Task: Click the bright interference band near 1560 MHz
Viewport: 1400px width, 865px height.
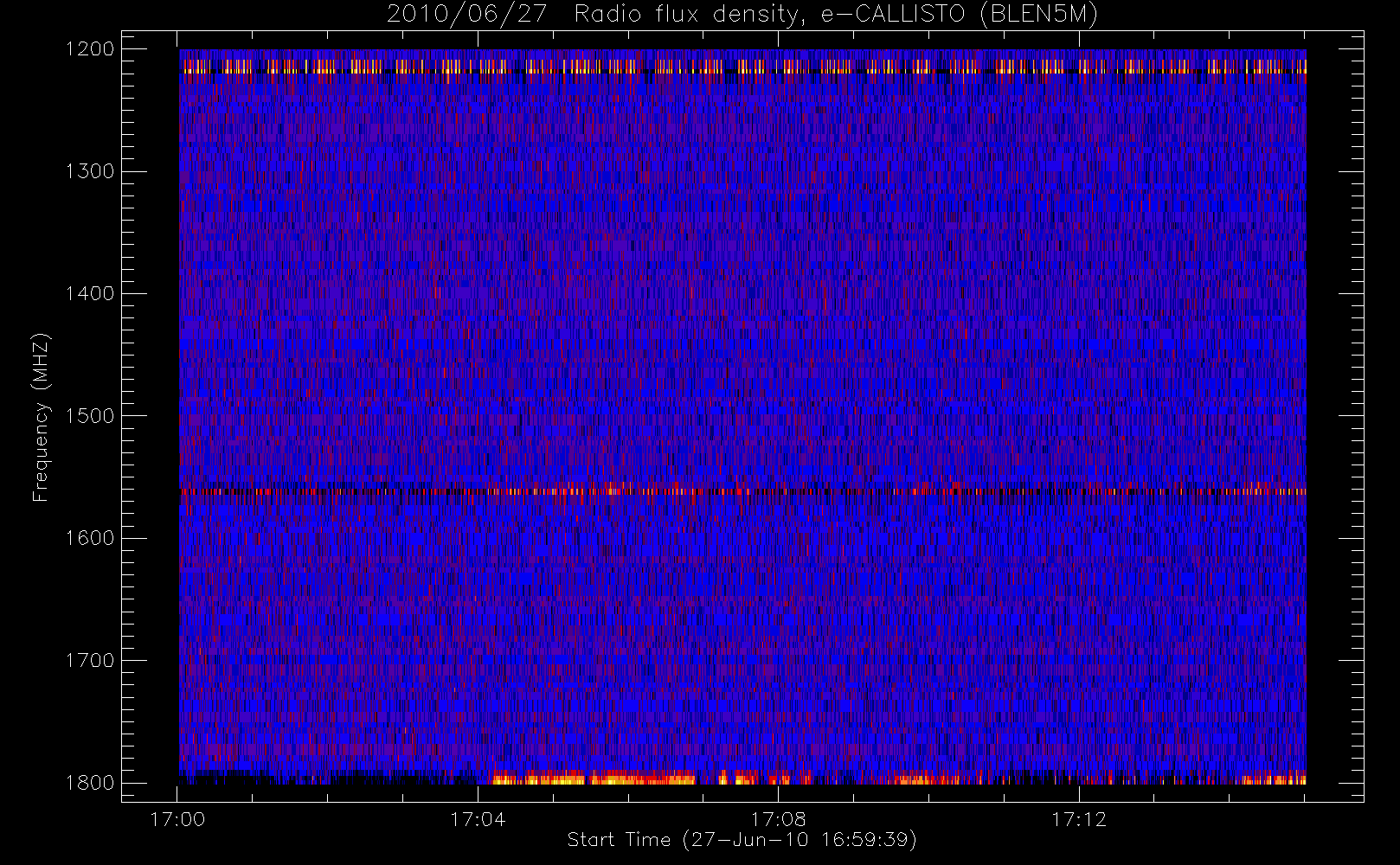Action: pyautogui.click(x=742, y=490)
